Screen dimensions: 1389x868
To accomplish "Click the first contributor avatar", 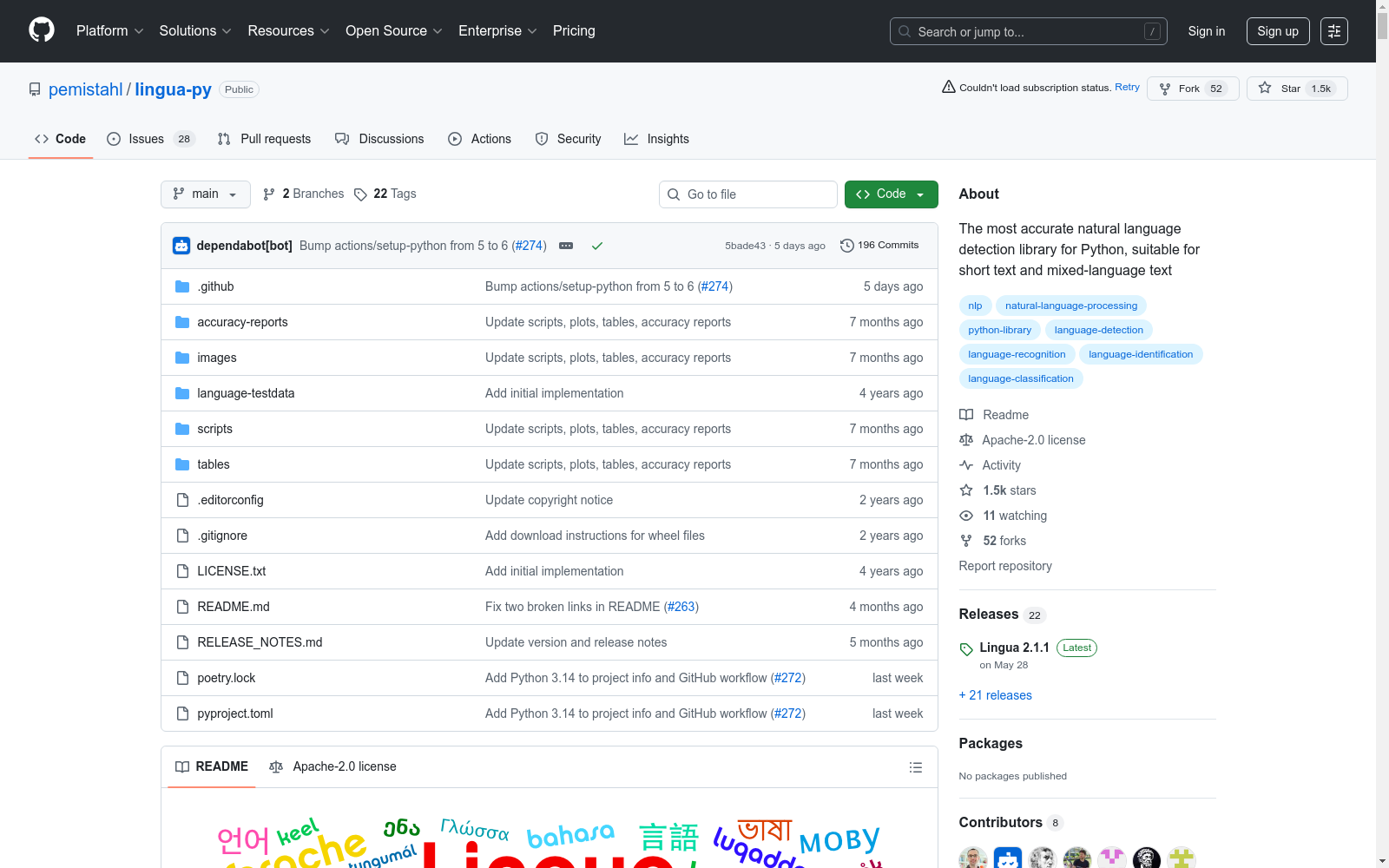I will [x=973, y=859].
